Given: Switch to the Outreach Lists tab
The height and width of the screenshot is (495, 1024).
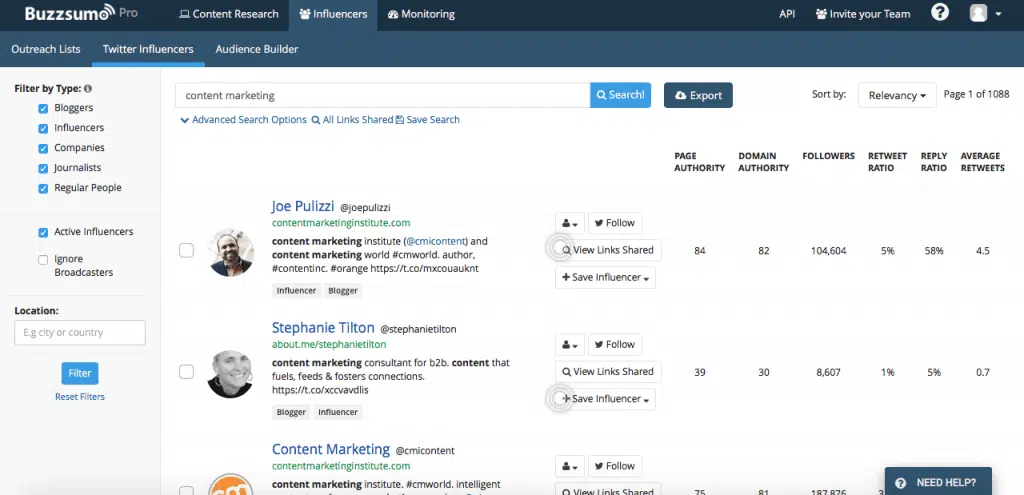Looking at the screenshot, I should (x=46, y=49).
